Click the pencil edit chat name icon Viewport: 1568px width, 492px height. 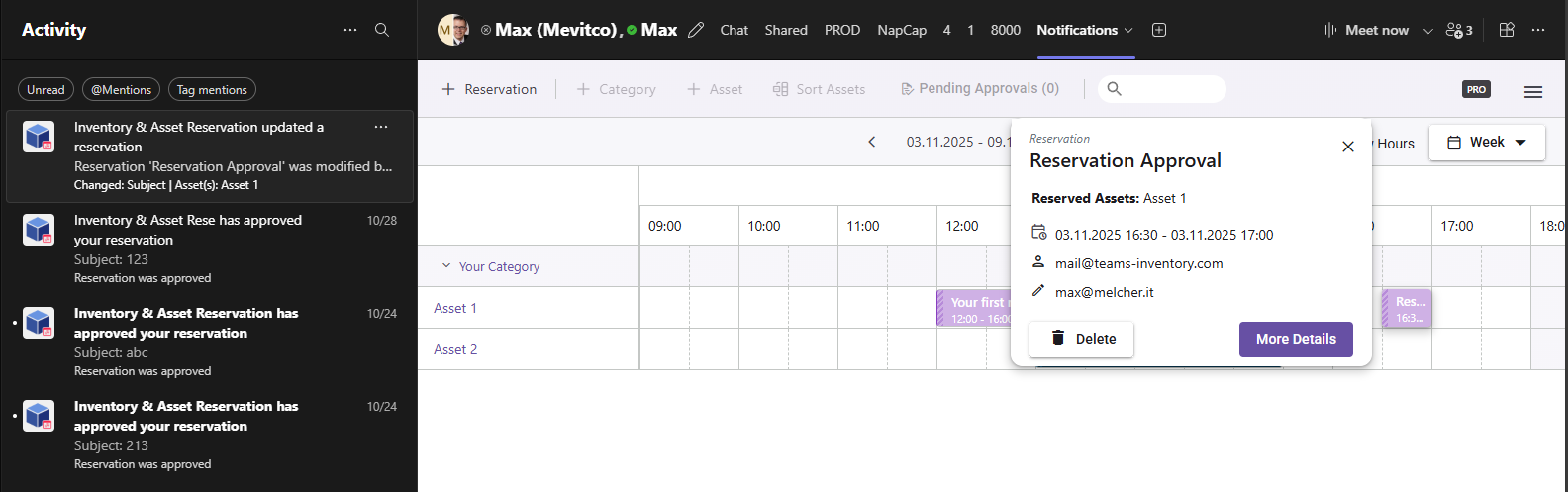point(696,30)
